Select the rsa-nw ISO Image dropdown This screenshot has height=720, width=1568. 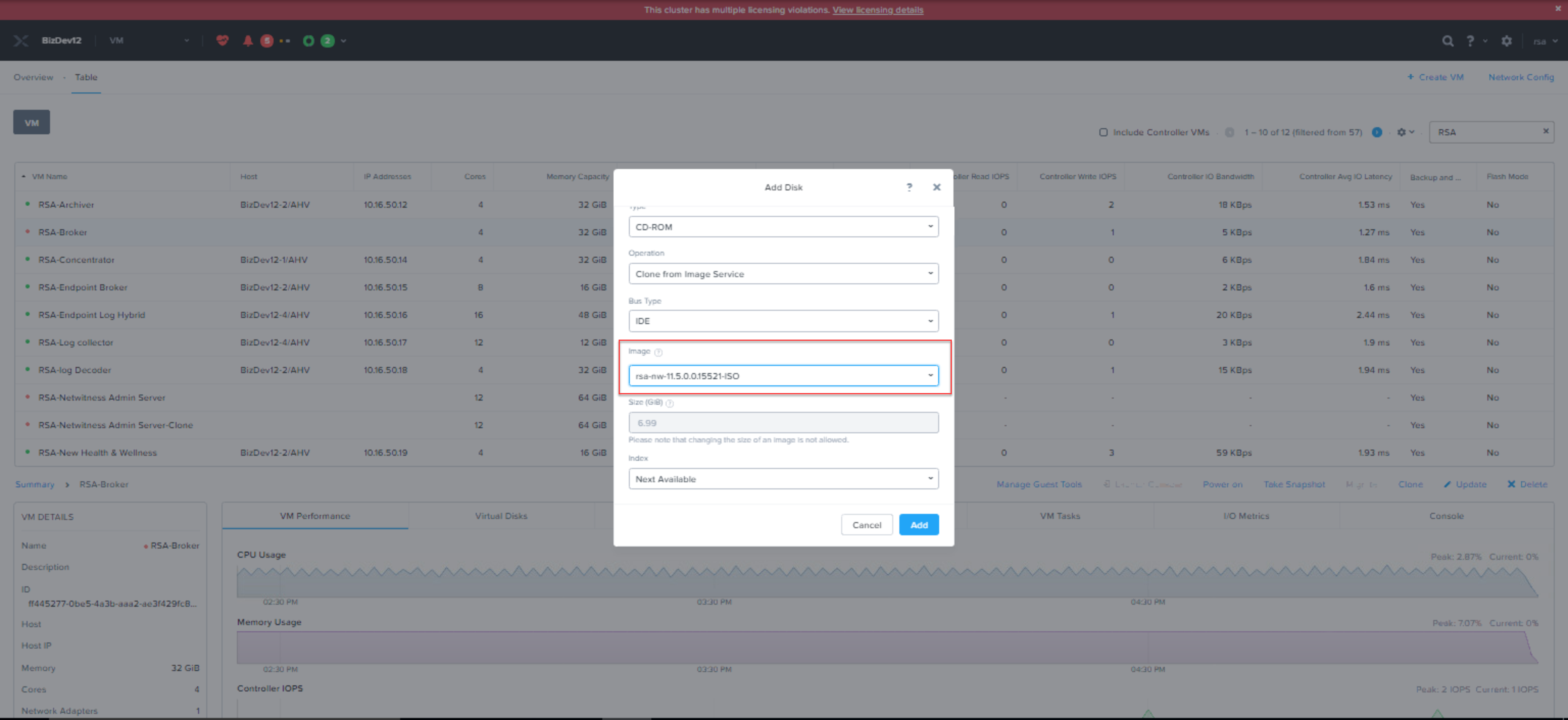coord(783,376)
